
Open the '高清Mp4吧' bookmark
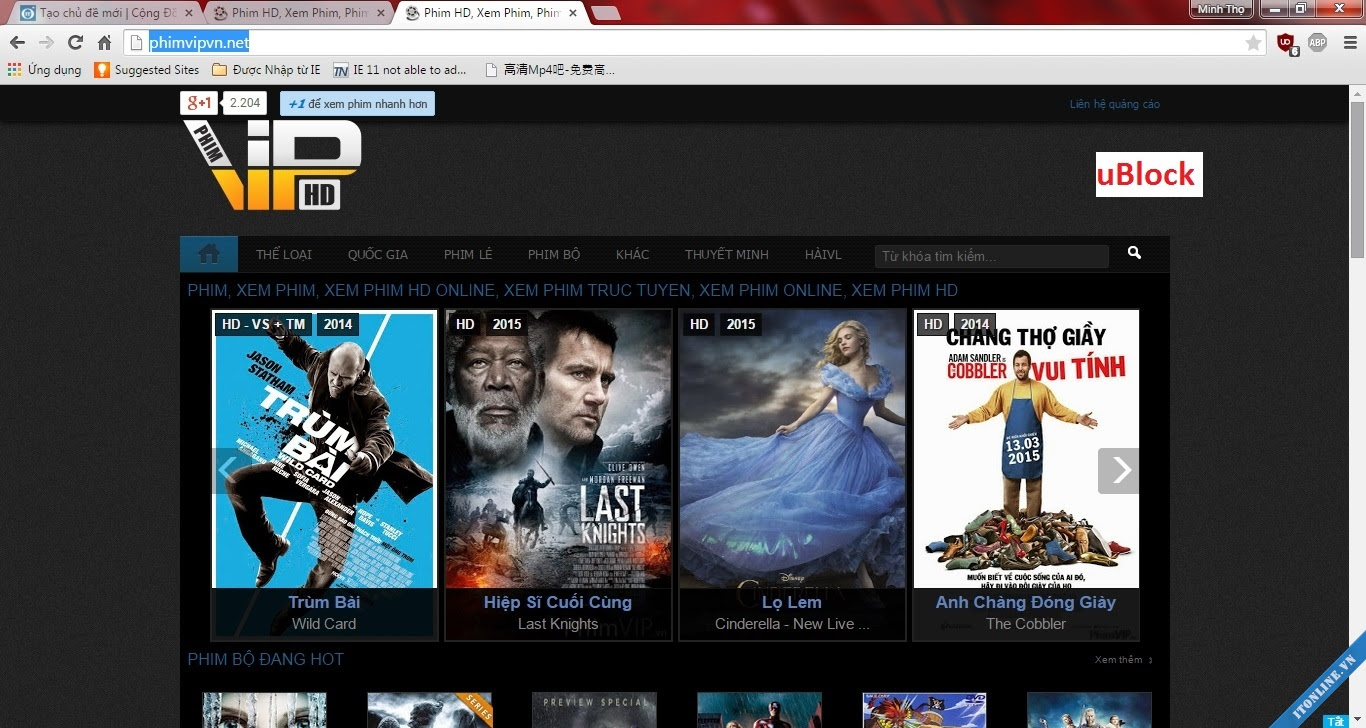pyautogui.click(x=549, y=70)
